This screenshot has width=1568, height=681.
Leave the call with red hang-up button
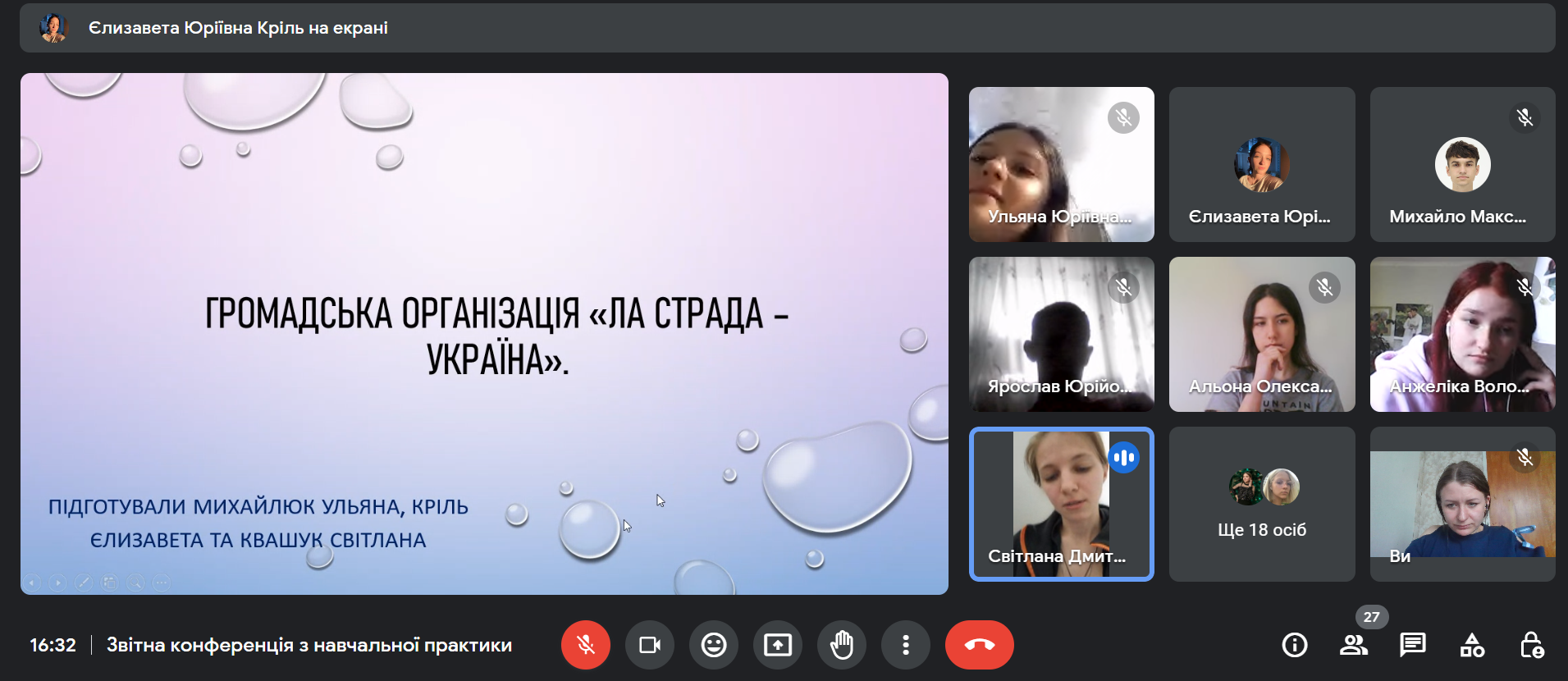coord(979,645)
